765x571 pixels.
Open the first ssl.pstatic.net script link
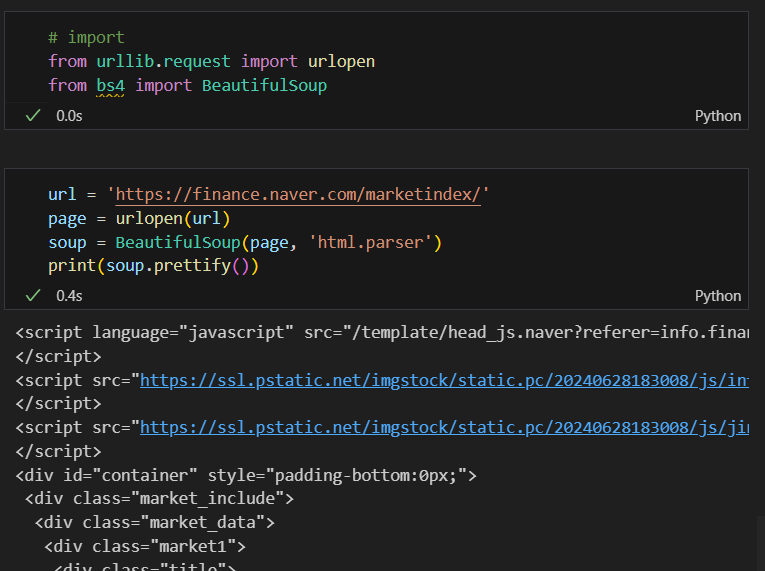pyautogui.click(x=444, y=380)
